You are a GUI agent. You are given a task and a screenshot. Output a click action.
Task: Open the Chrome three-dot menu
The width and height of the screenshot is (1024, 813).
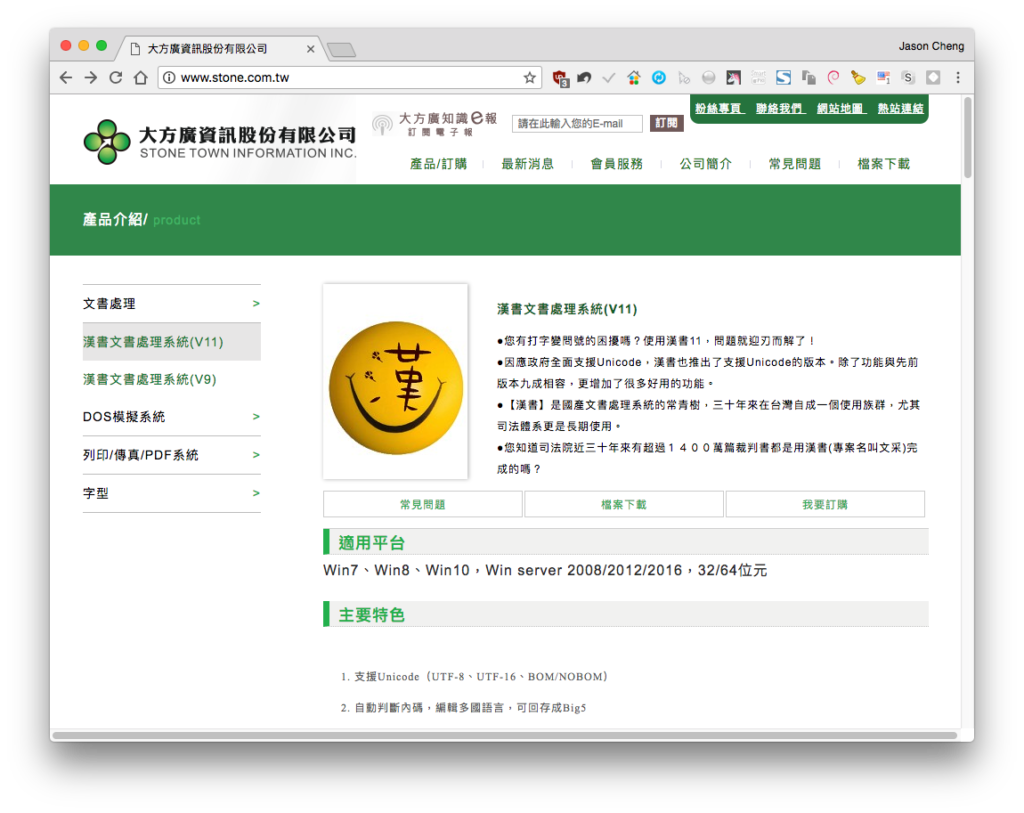tap(958, 78)
